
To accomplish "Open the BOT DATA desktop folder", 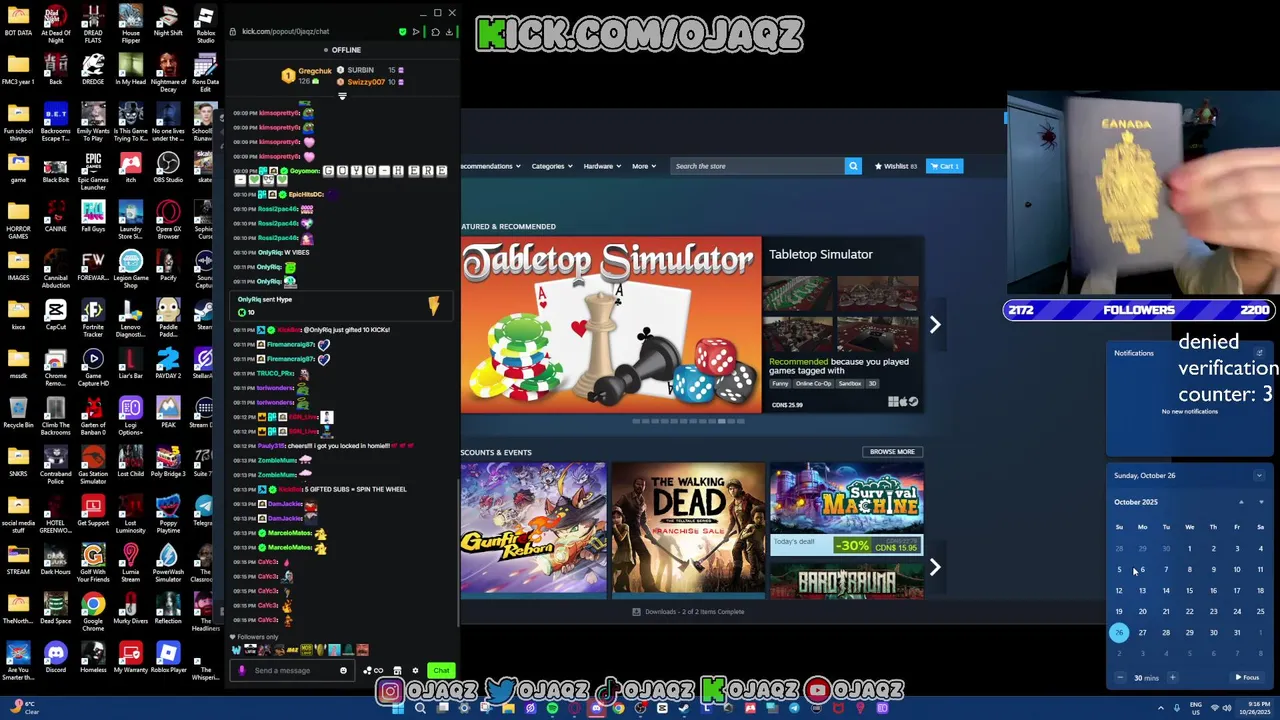I will point(18,21).
